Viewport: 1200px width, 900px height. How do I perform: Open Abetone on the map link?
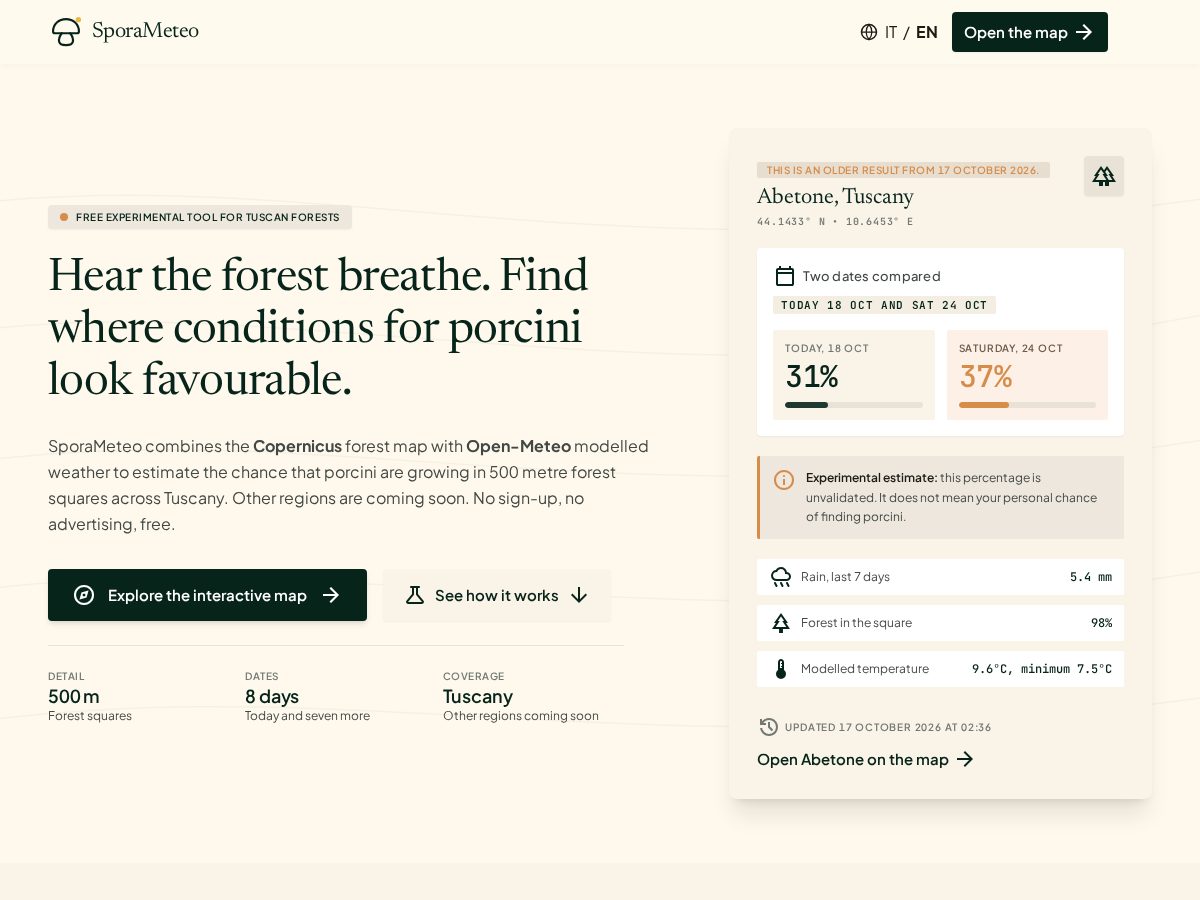tap(865, 759)
